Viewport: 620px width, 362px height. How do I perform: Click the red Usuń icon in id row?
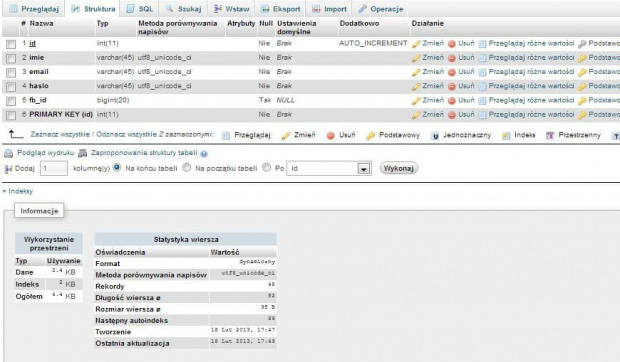(452, 44)
